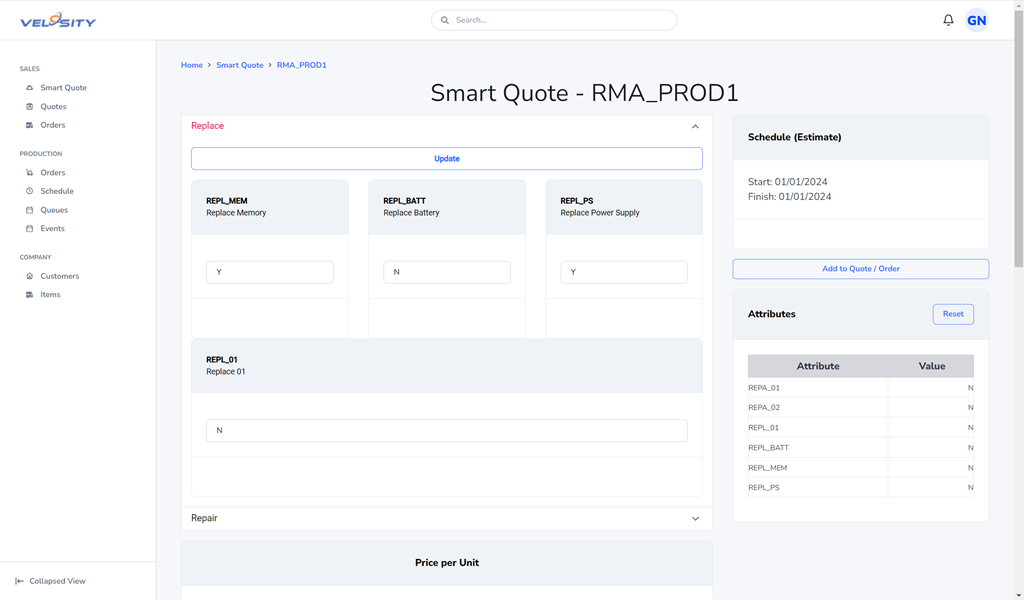Screen dimensions: 1024x600
Task: Click Add to Quote / Order button
Action: [x=860, y=269]
